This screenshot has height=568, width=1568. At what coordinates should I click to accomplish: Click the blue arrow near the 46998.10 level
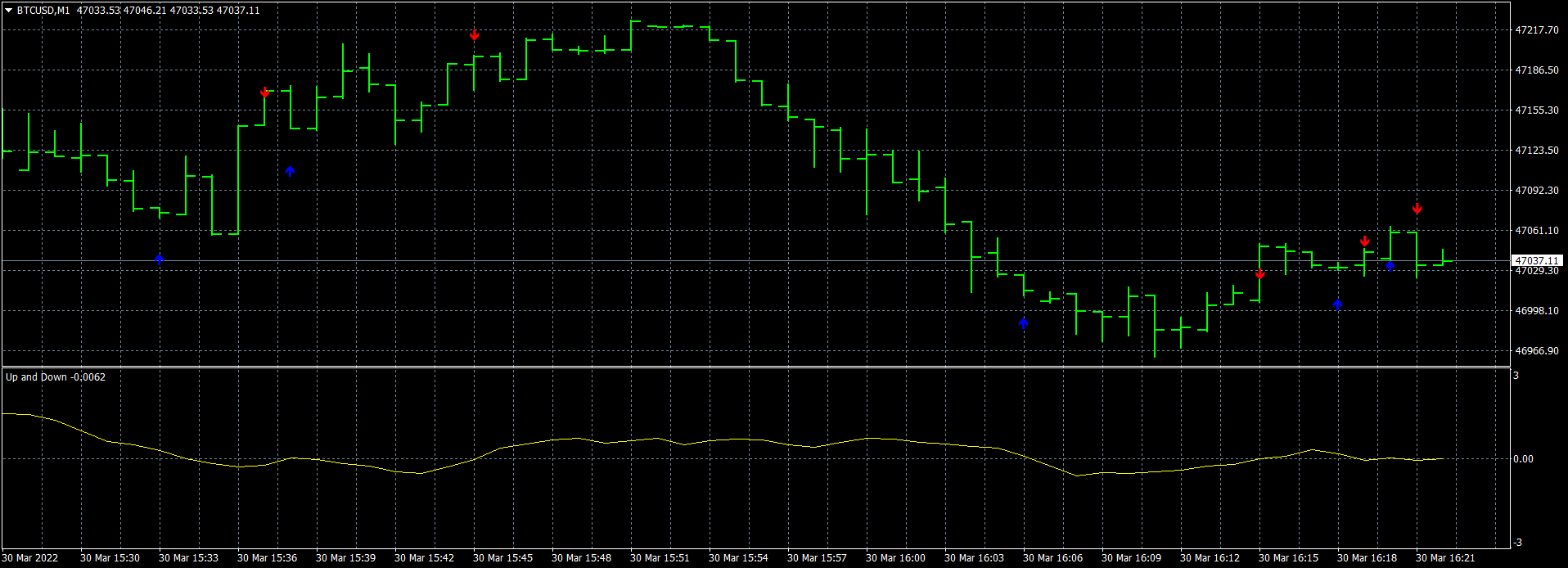pyautogui.click(x=1338, y=304)
